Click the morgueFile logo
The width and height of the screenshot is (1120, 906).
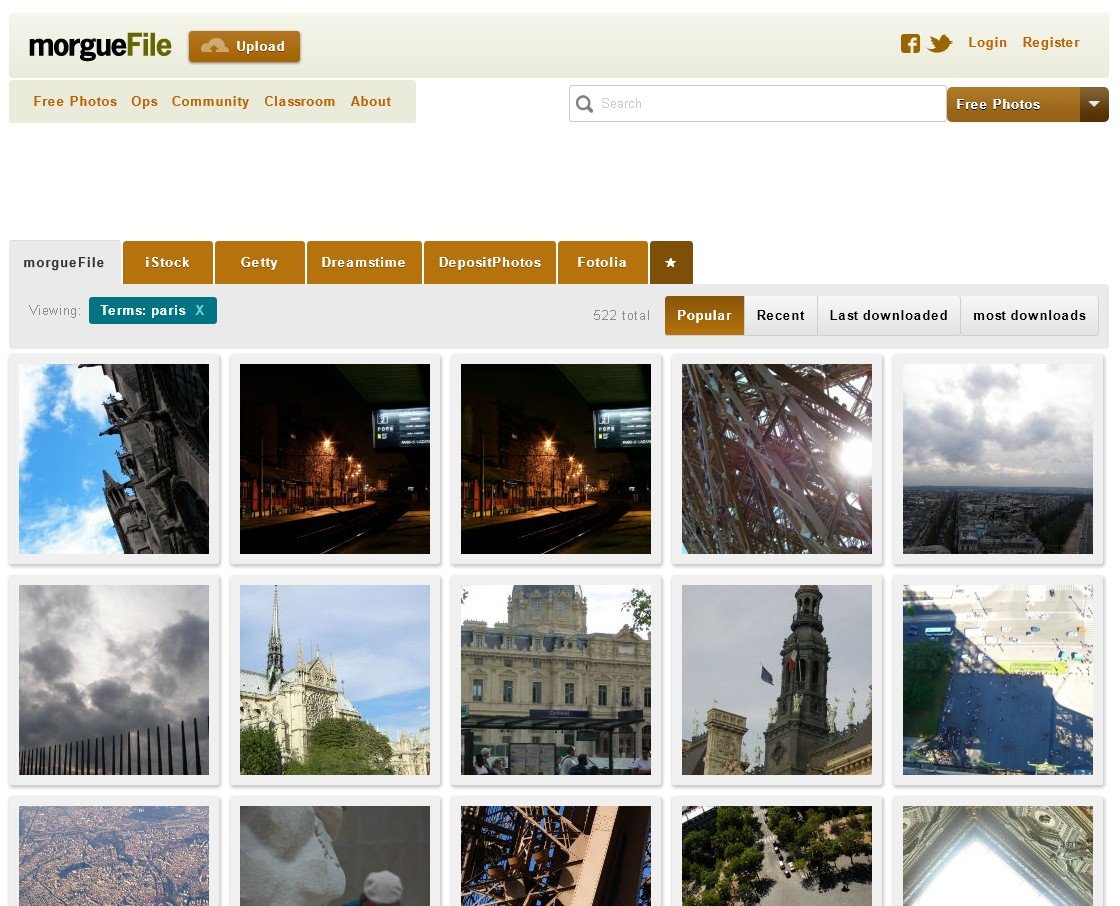click(x=100, y=45)
